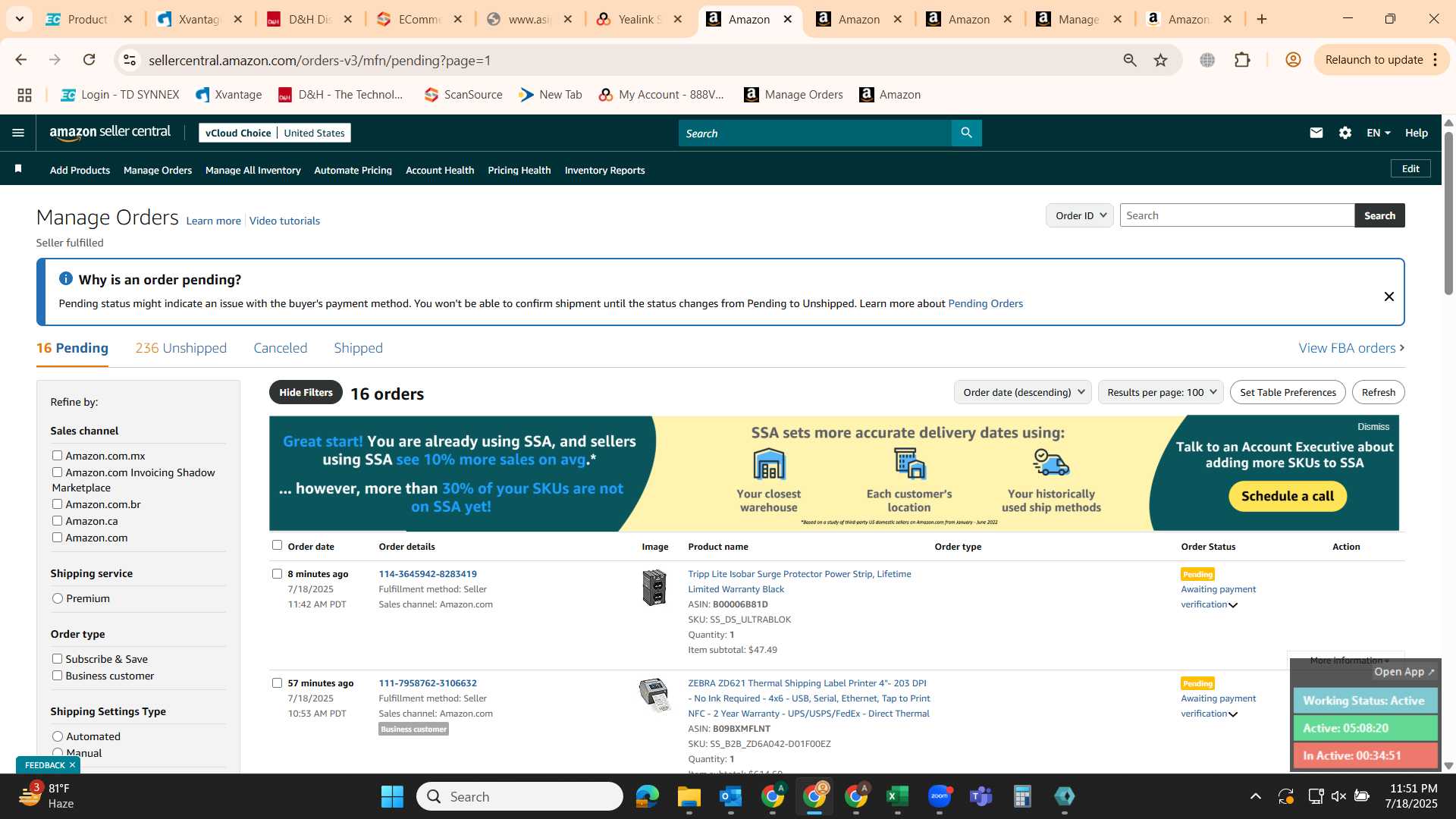Expand payment verification for Zebra order

(x=1233, y=714)
